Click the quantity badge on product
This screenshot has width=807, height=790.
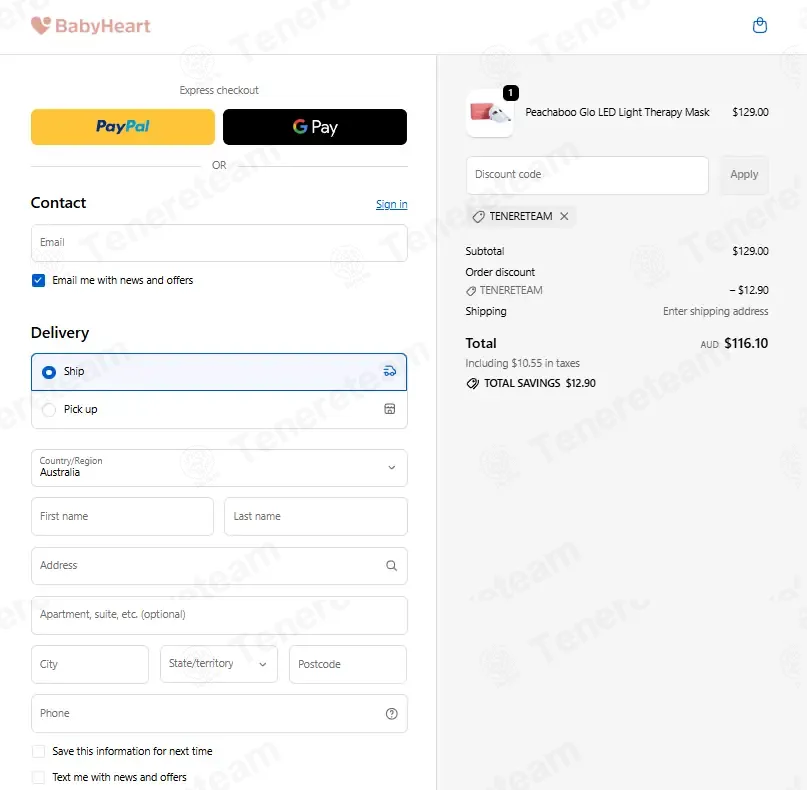click(x=511, y=93)
